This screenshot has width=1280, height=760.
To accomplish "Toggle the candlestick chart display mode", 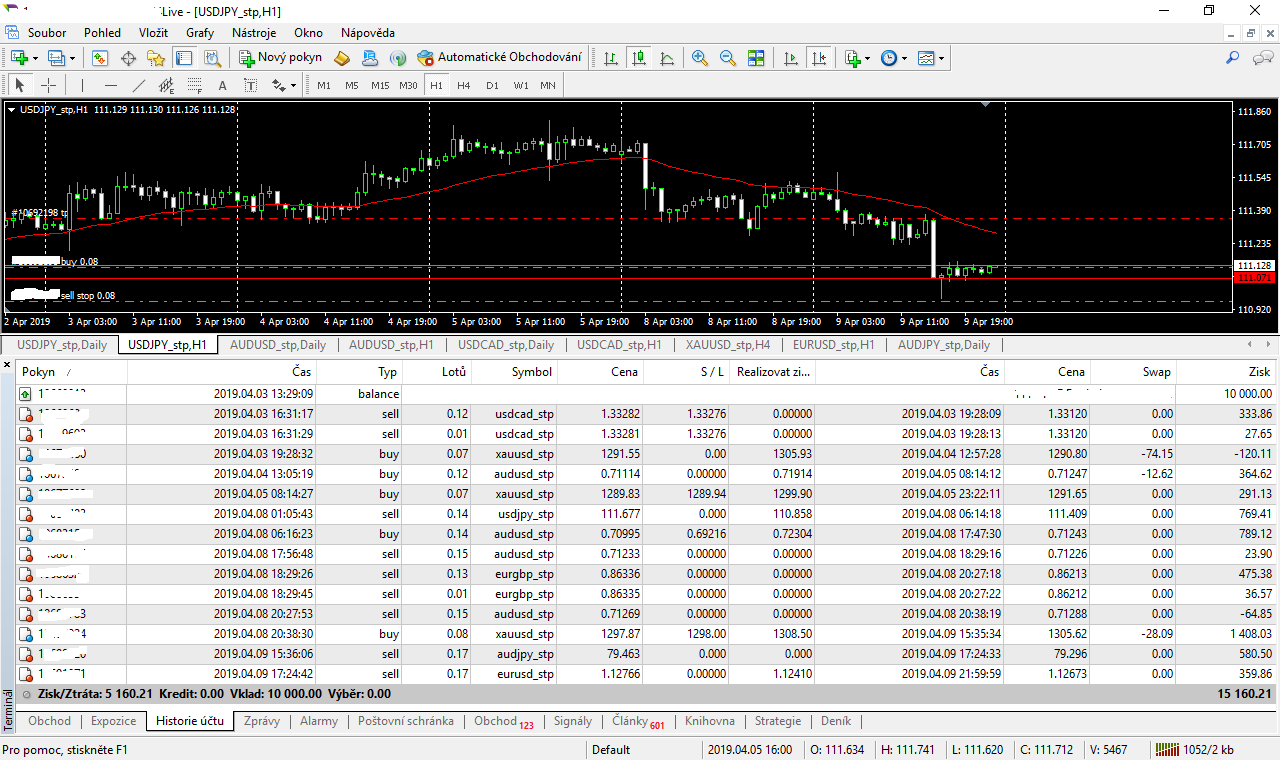I will tap(638, 58).
